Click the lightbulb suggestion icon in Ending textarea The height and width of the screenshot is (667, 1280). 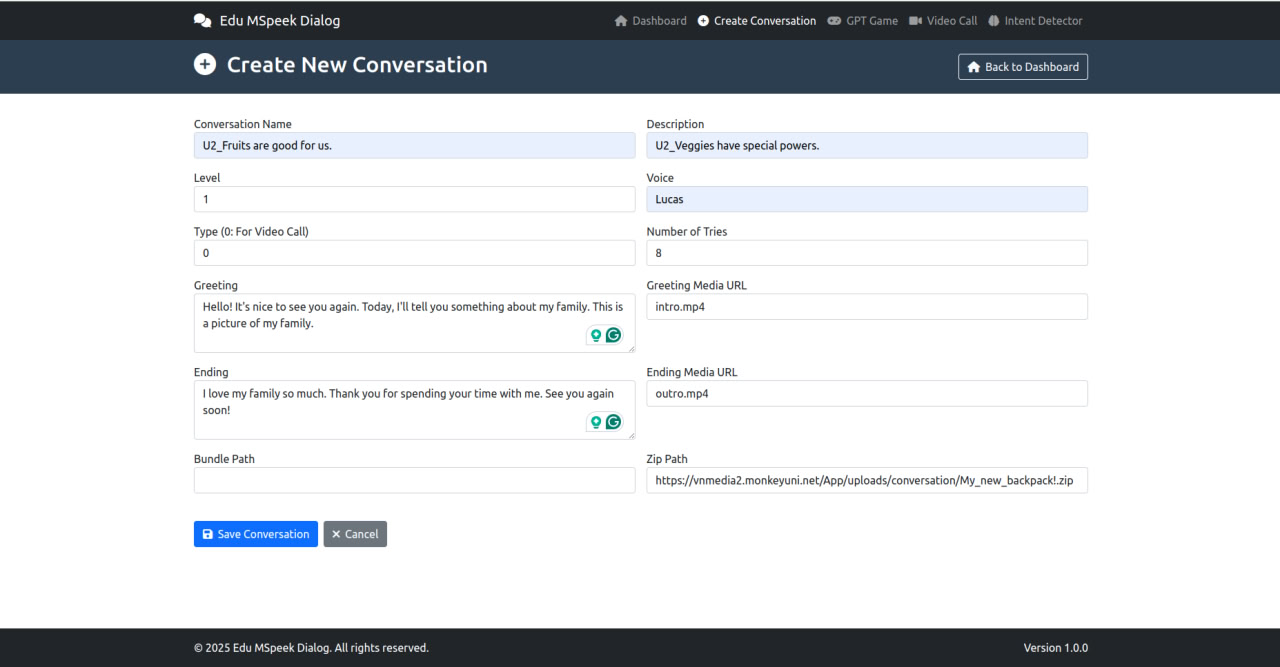[596, 422]
